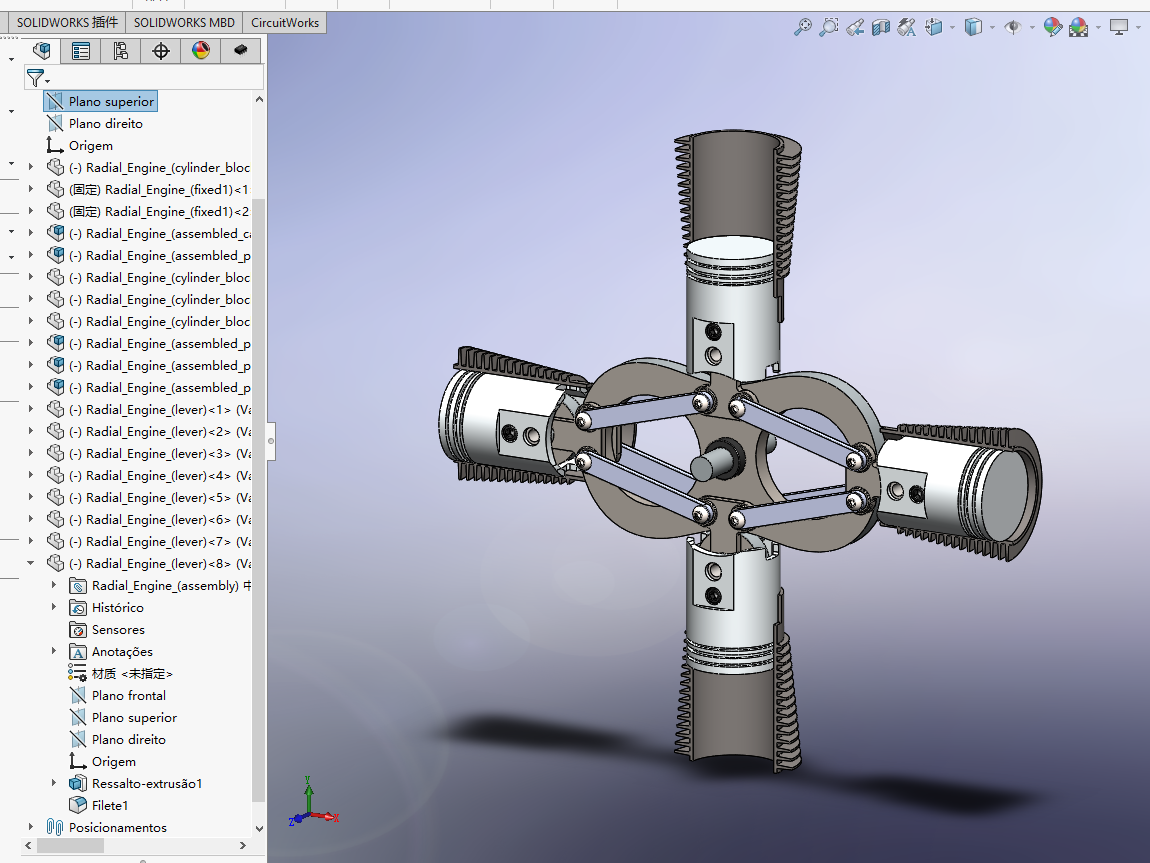The width and height of the screenshot is (1150, 863).
Task: Expand the Histórico folder
Action: click(54, 607)
